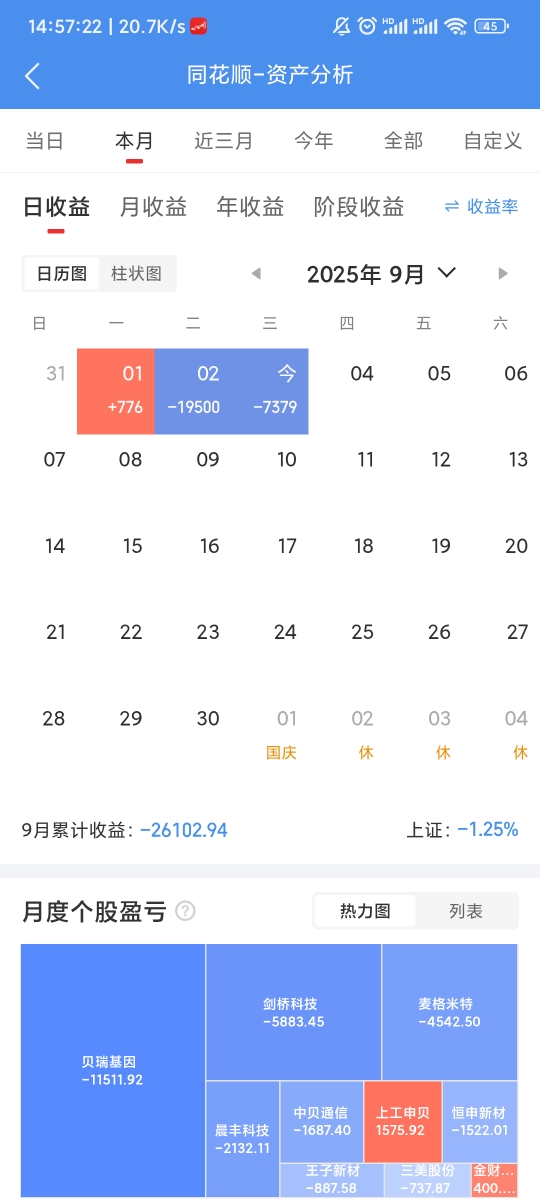Go to previous month arrow
The height and width of the screenshot is (1200, 540).
256,274
